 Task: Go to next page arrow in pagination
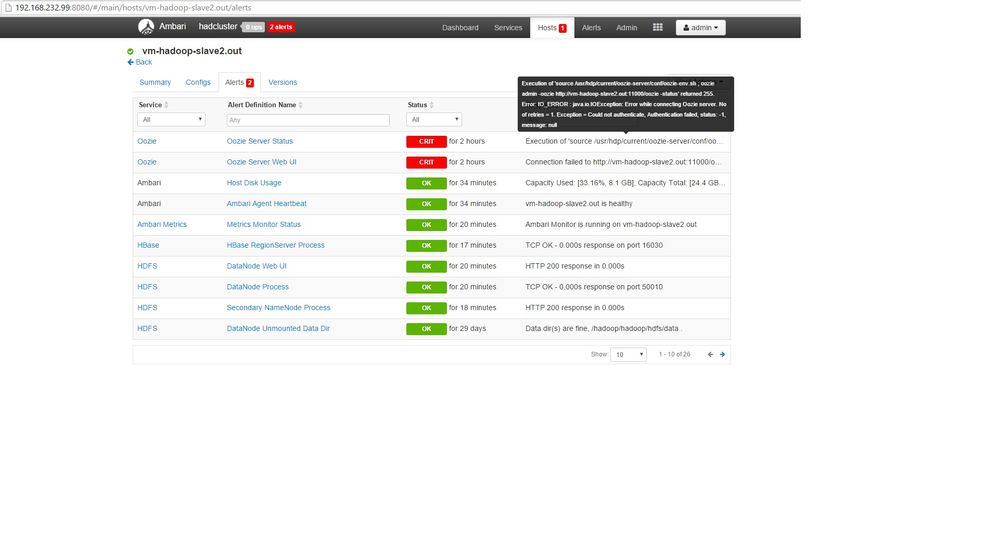722,354
